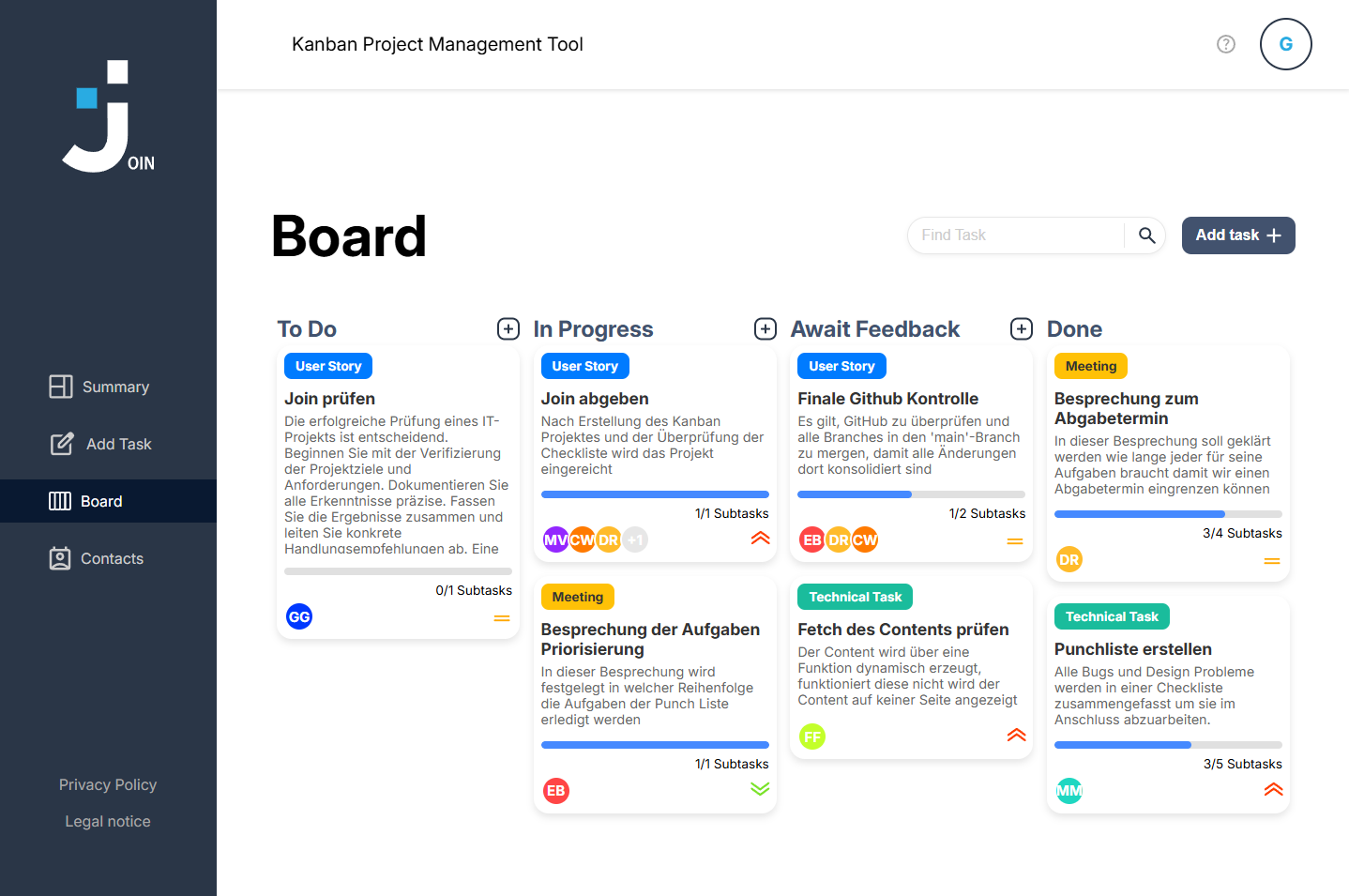Click the search magnifier icon
The height and width of the screenshot is (896, 1349).
click(1145, 235)
